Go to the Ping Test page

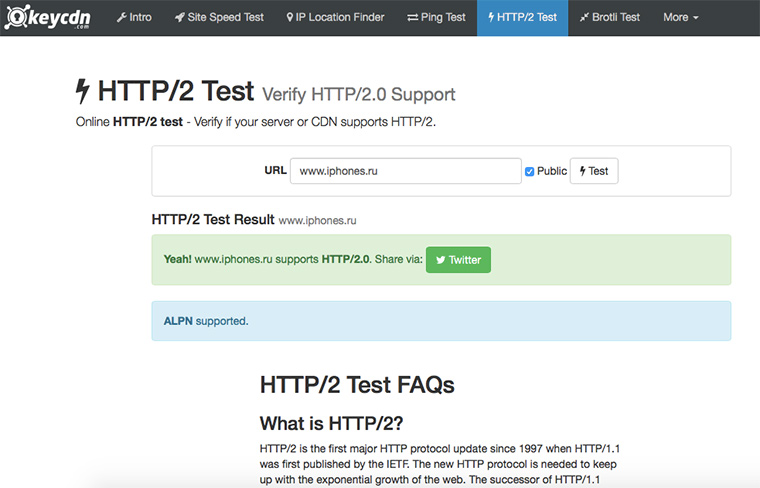pyautogui.click(x=437, y=18)
